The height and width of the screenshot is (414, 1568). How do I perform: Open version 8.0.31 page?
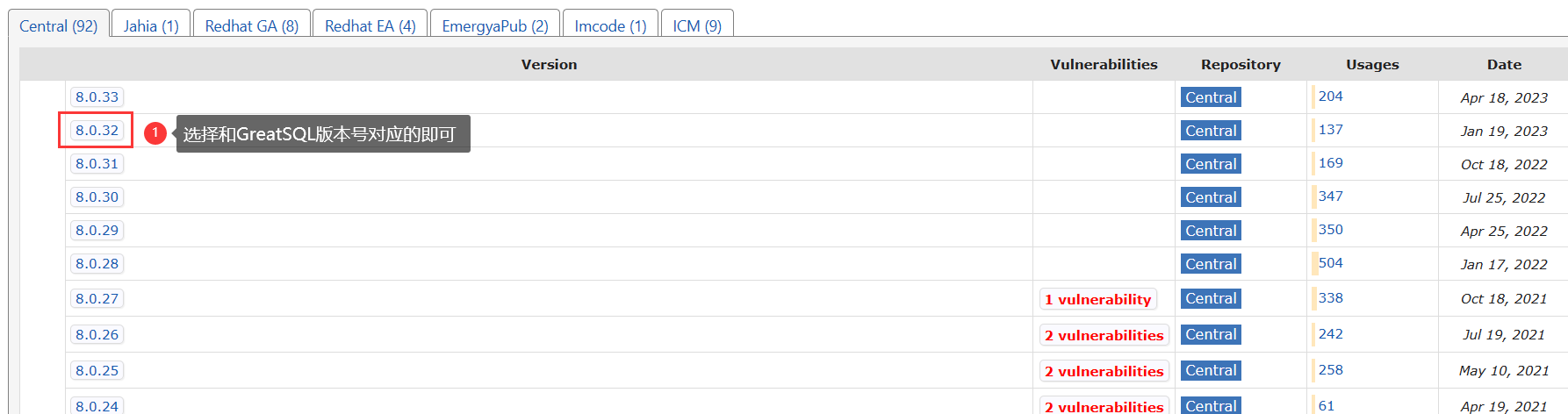(97, 164)
